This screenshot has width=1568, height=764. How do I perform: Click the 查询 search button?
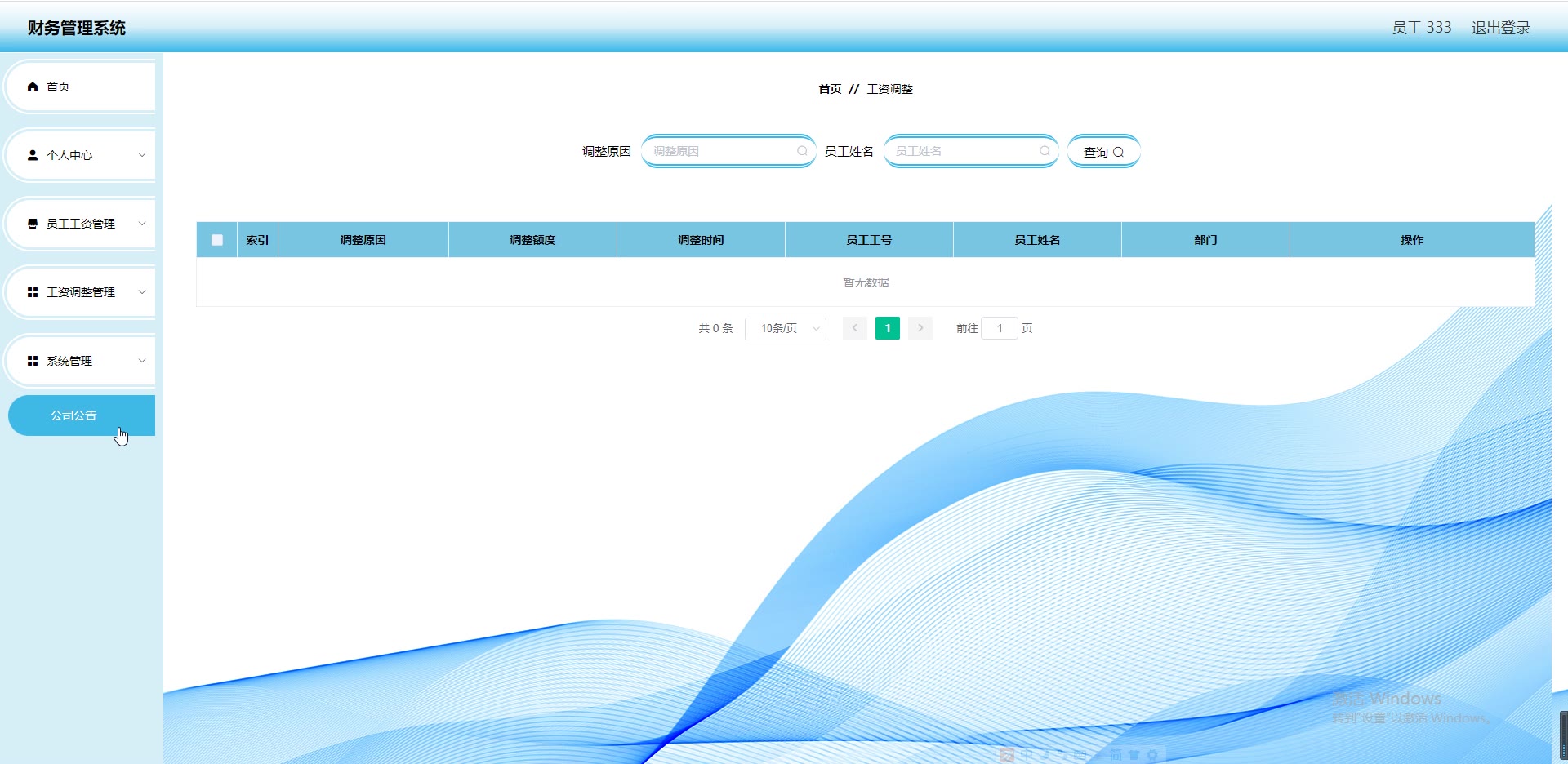click(1103, 152)
